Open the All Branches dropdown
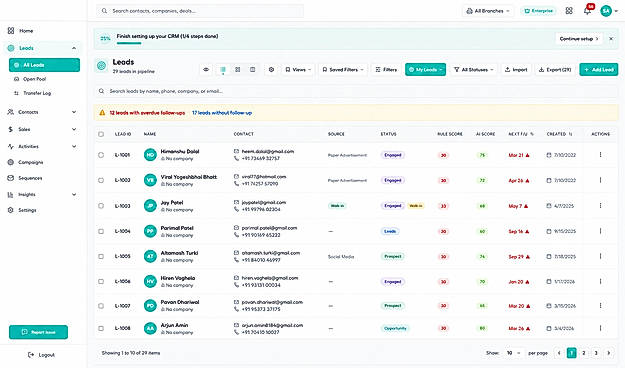Viewport: 625px width, 368px height. (488, 11)
